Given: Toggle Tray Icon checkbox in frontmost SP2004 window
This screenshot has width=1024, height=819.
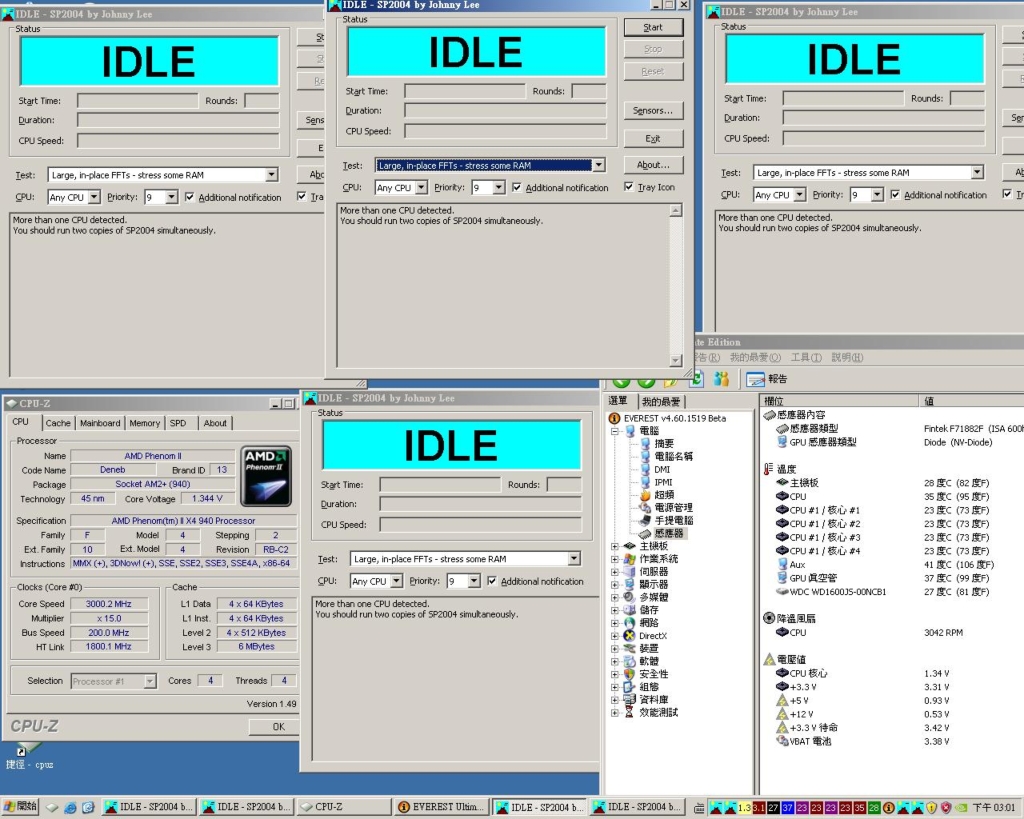Looking at the screenshot, I should [x=628, y=187].
